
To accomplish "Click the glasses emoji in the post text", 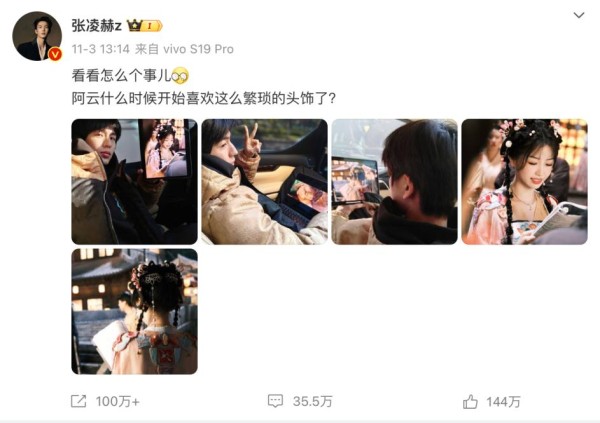I will [180, 75].
